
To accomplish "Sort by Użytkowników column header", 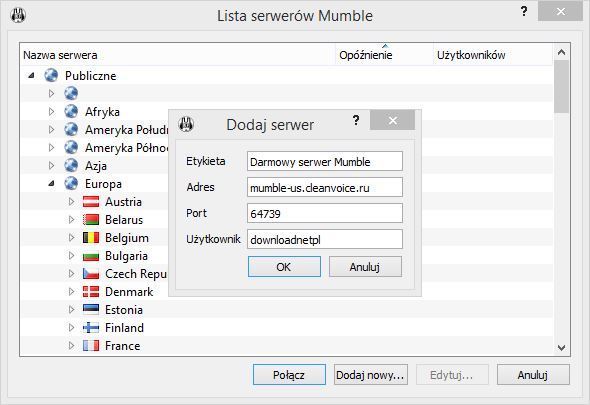I will click(493, 55).
